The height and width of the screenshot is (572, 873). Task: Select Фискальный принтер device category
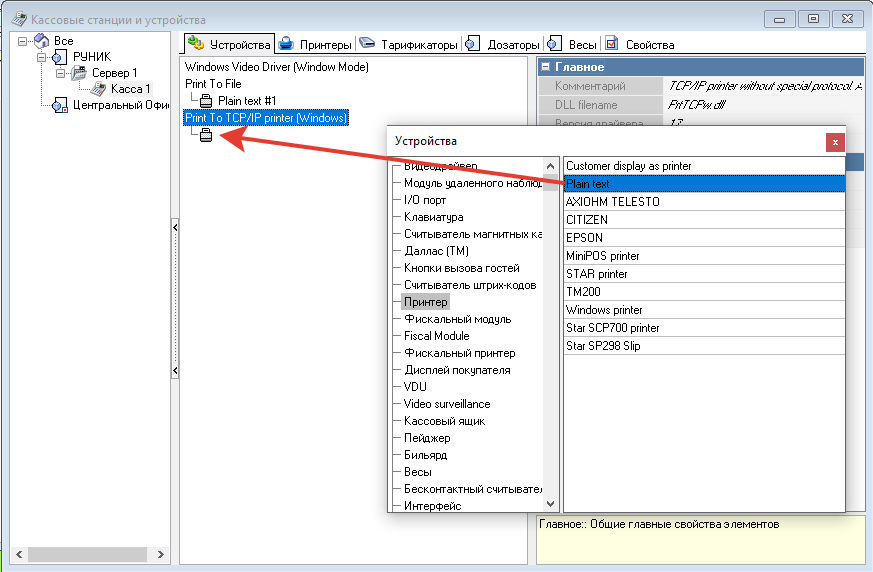pos(459,353)
